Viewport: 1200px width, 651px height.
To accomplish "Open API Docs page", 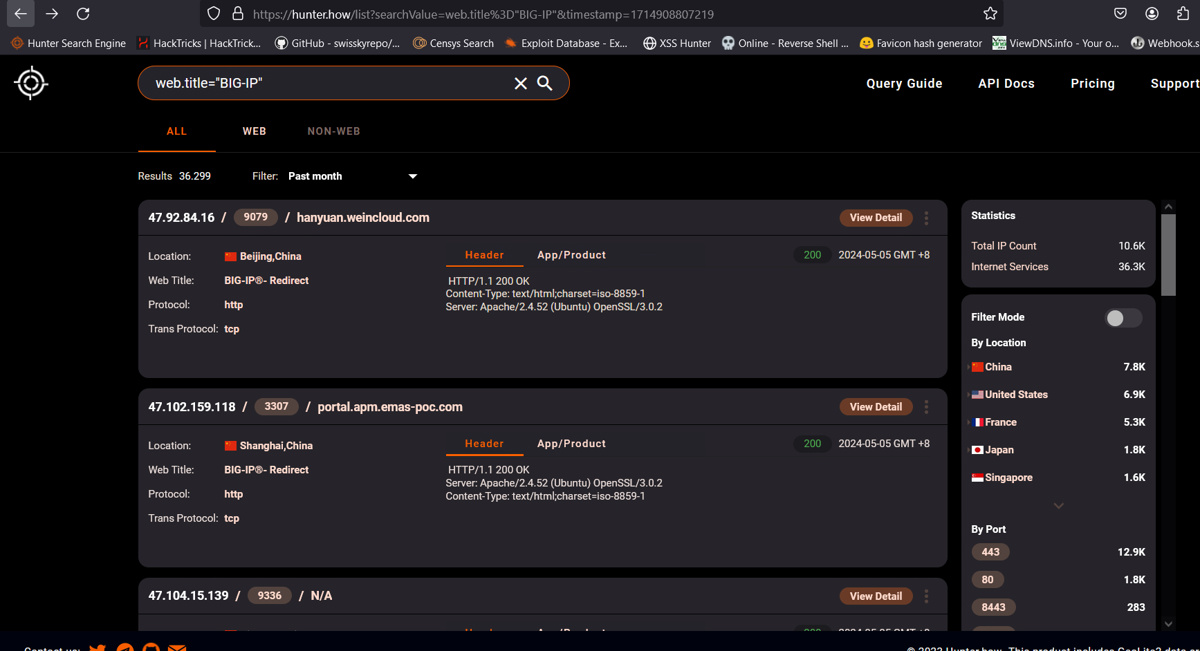I will coord(1006,84).
